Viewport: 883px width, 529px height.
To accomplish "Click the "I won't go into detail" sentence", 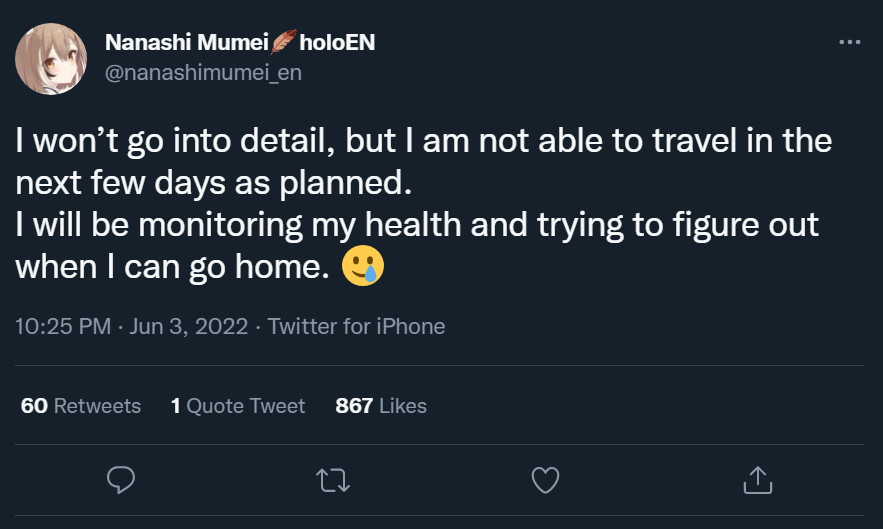I will (180, 141).
